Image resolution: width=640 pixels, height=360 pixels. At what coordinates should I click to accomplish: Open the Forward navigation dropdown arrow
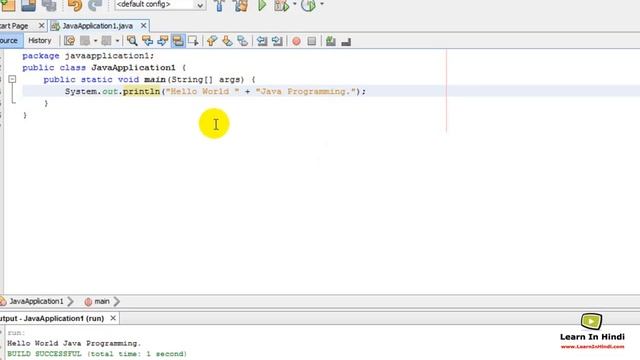click(x=117, y=41)
